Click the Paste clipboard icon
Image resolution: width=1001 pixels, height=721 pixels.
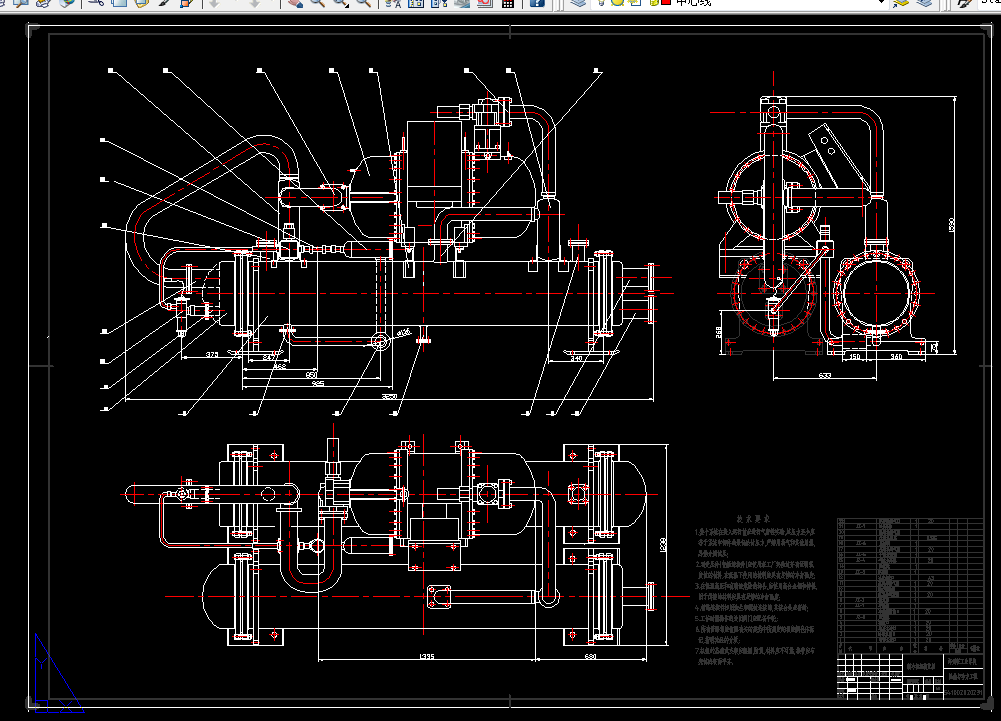tap(142, 3)
